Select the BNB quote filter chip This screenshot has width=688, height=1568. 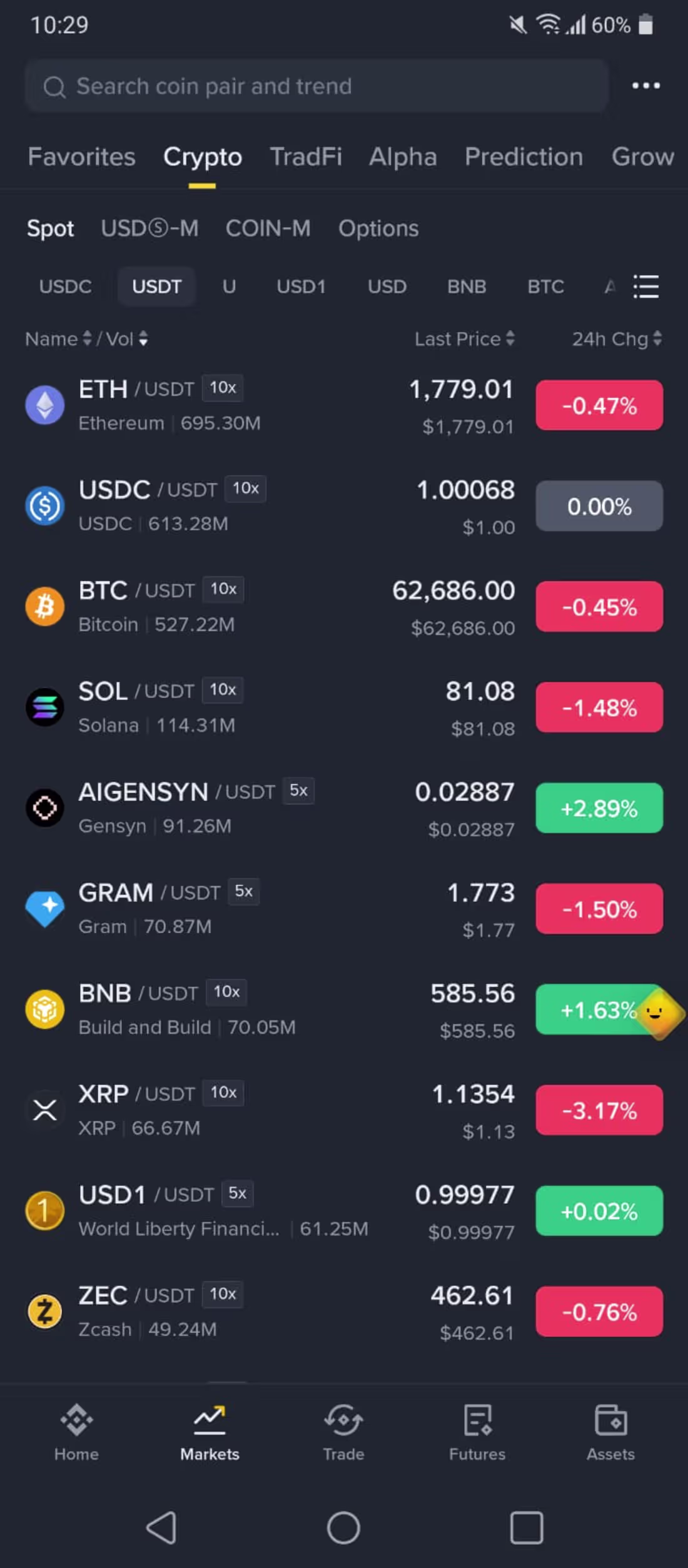click(467, 286)
